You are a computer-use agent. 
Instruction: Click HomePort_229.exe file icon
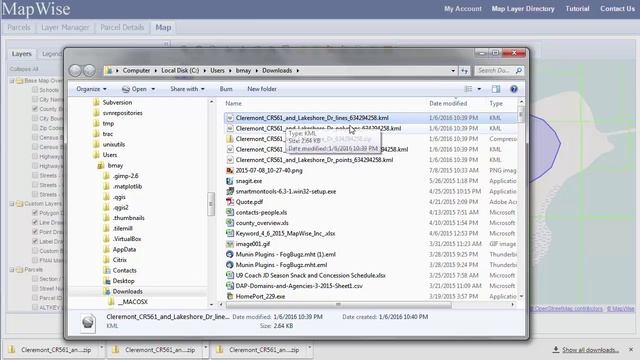click(230, 296)
